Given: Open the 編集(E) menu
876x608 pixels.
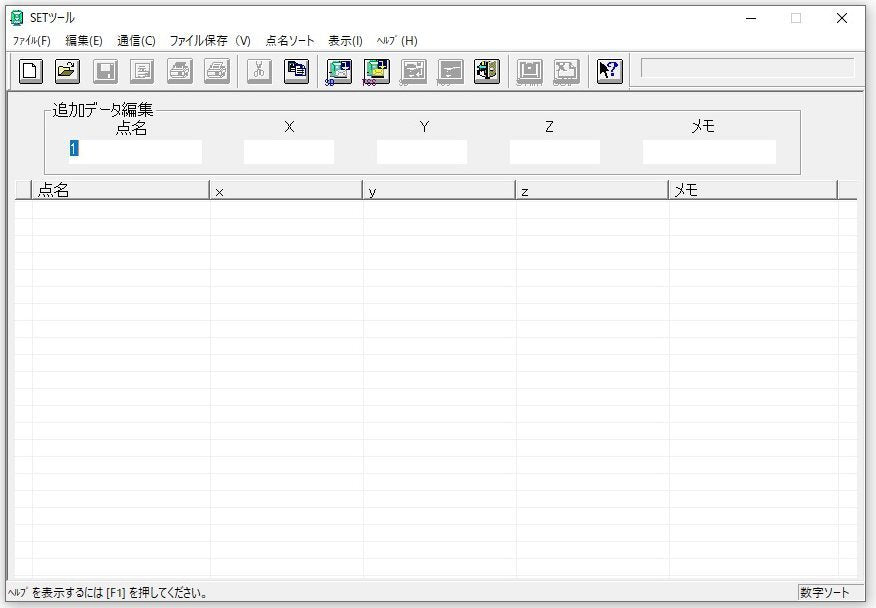Looking at the screenshot, I should (83, 41).
